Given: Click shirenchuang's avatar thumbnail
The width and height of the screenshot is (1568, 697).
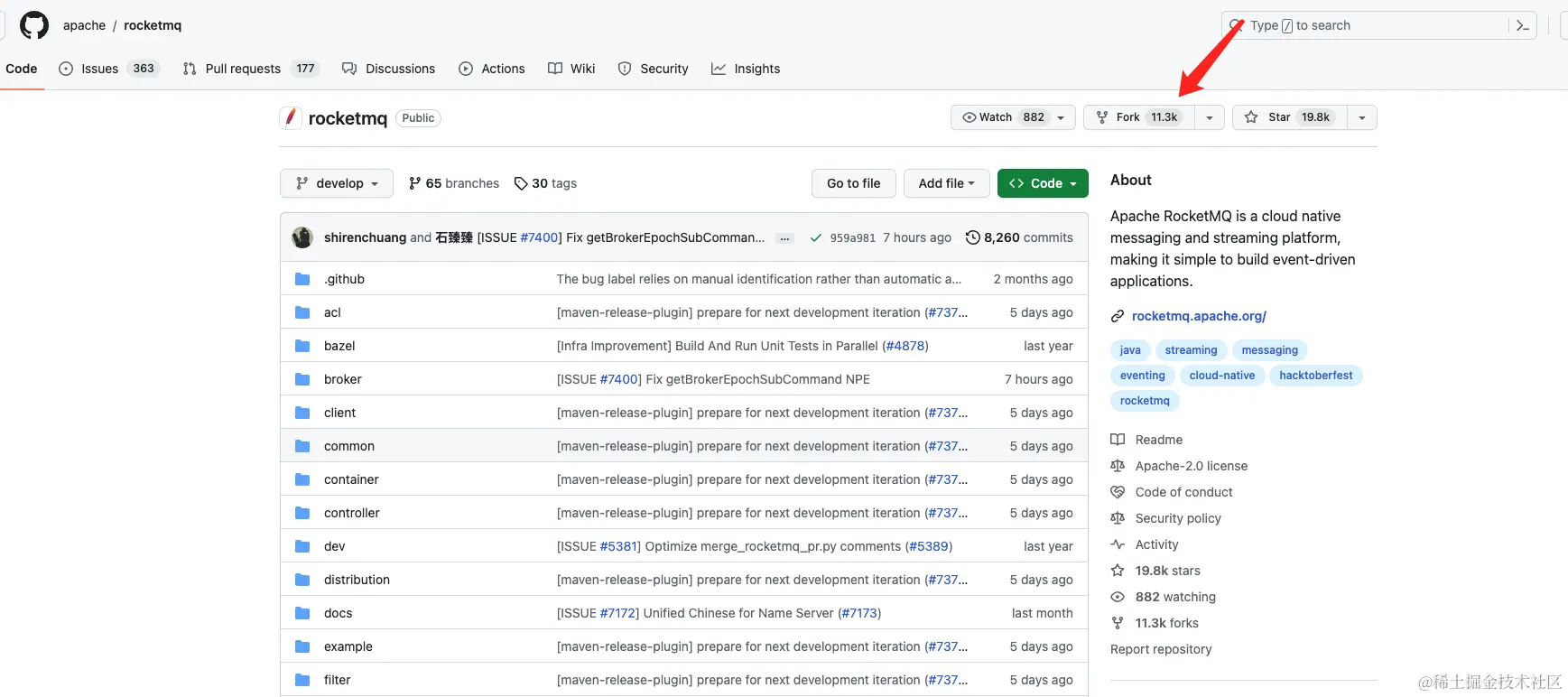Looking at the screenshot, I should (302, 237).
